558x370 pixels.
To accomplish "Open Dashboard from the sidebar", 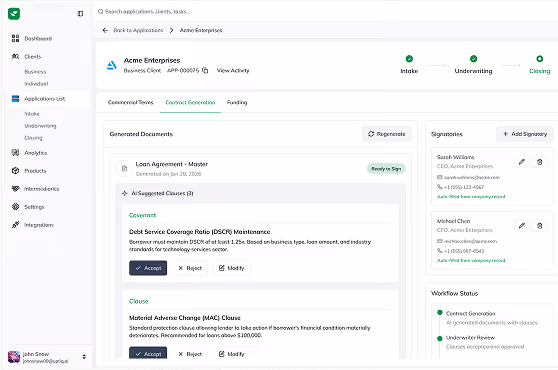I will click(x=38, y=38).
